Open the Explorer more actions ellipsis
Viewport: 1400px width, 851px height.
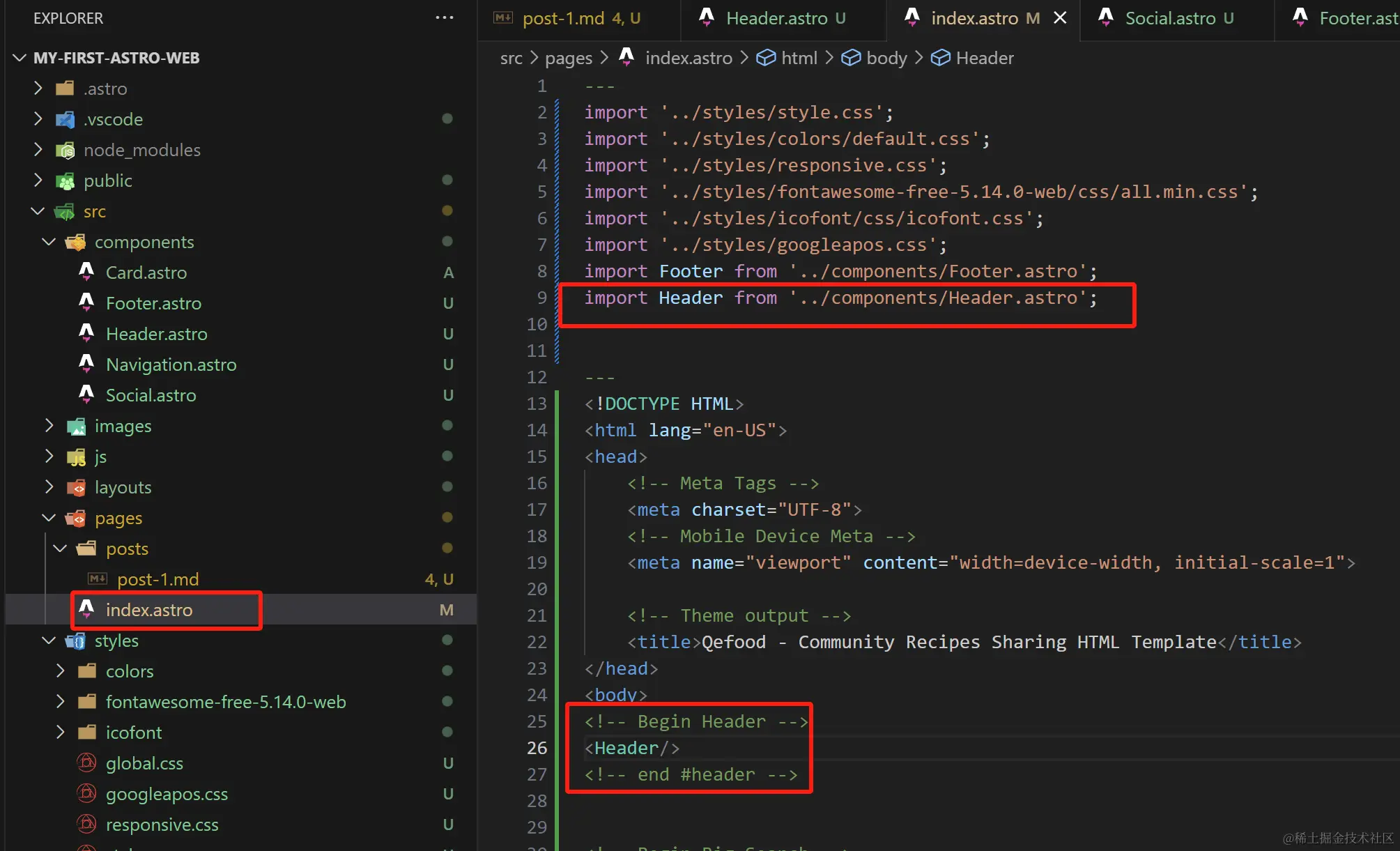coord(444,17)
